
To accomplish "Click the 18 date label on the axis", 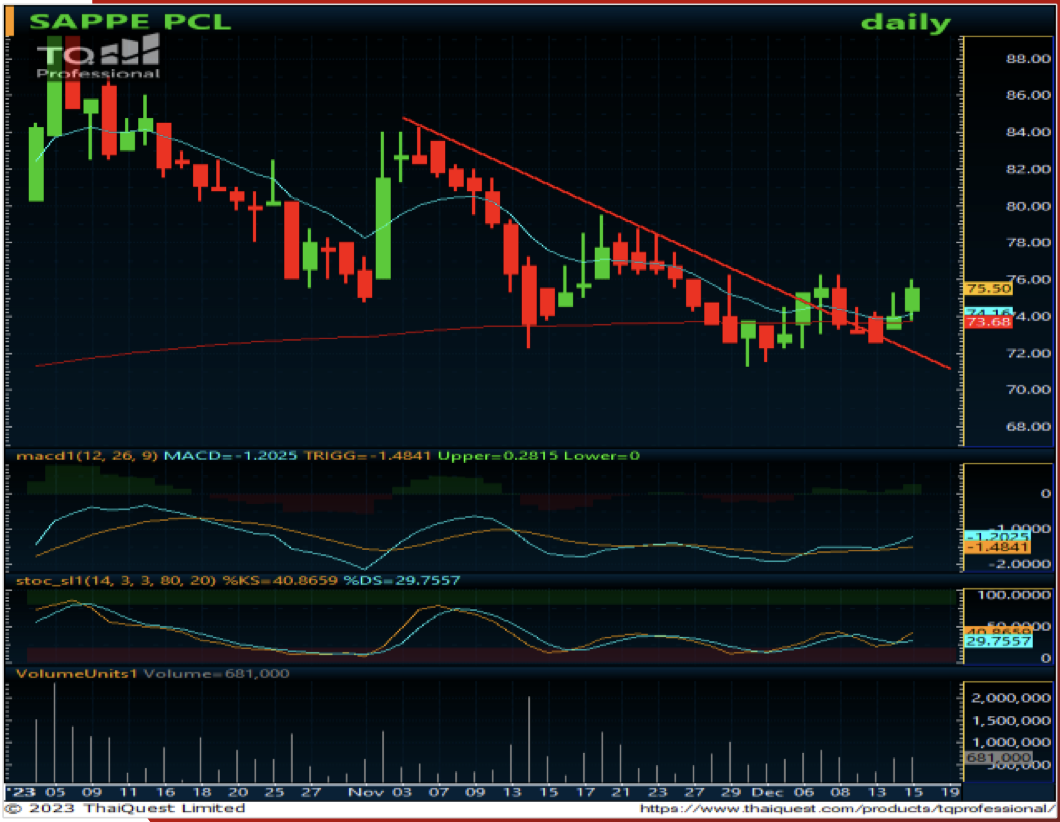I will point(201,792).
